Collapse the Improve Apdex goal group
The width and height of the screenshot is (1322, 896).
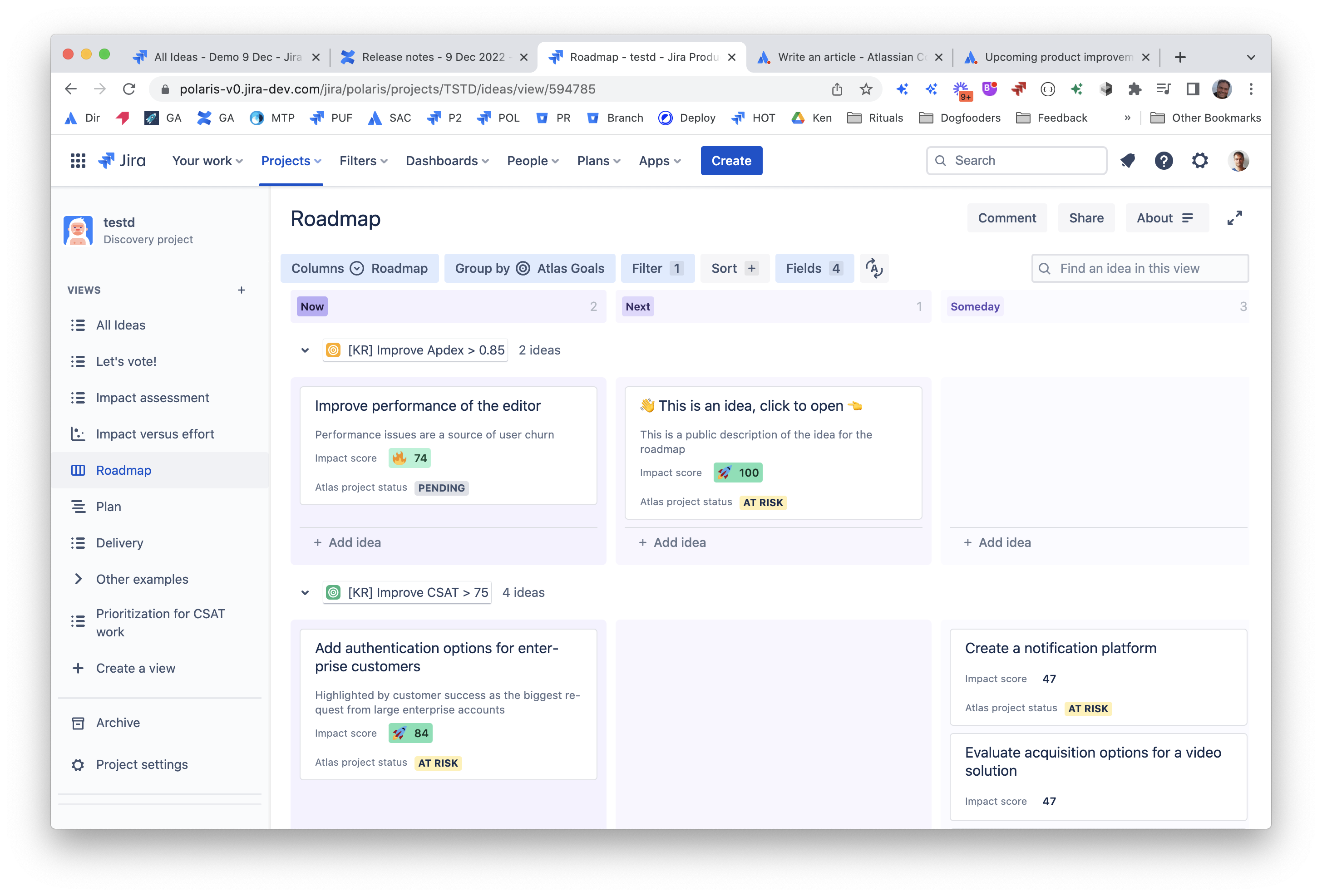click(x=305, y=350)
